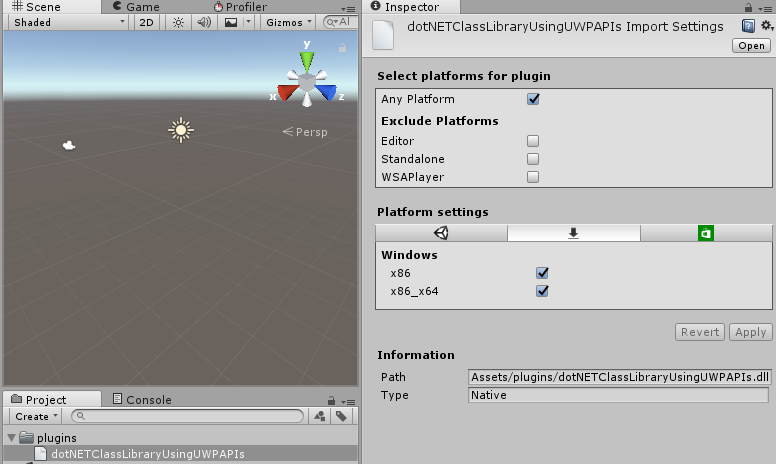Open scene panel options menu

[x=348, y=9]
